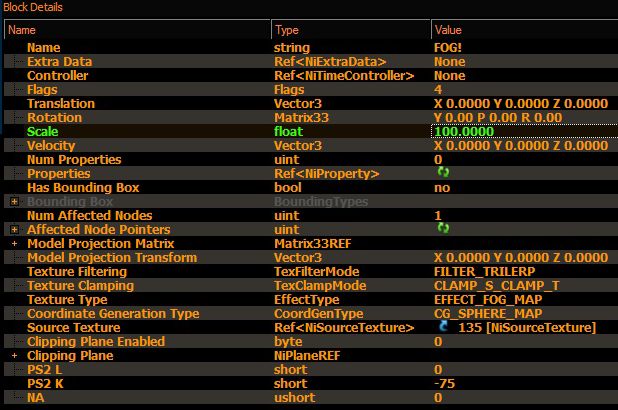
Task: Select the PS2 K row
Action: [311, 384]
